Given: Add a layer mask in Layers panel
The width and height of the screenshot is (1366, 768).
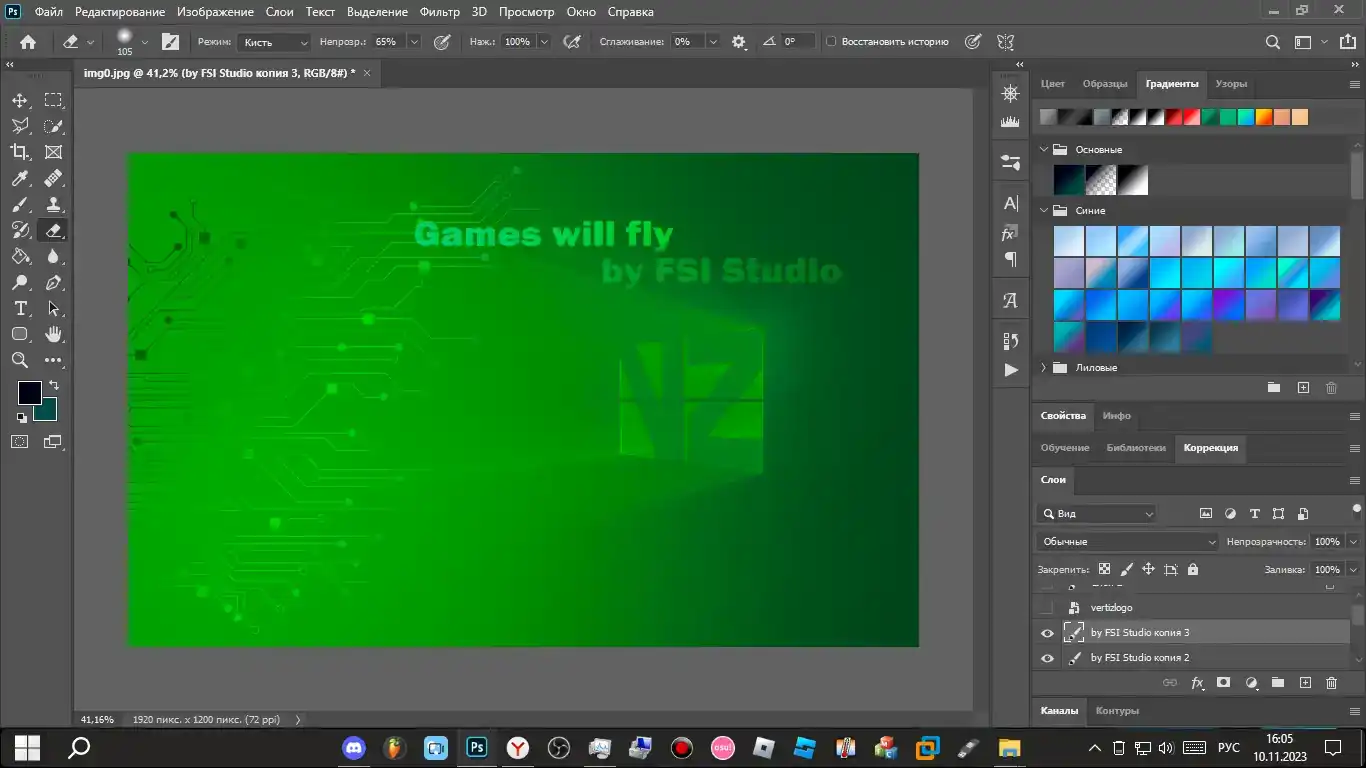Looking at the screenshot, I should (1223, 683).
